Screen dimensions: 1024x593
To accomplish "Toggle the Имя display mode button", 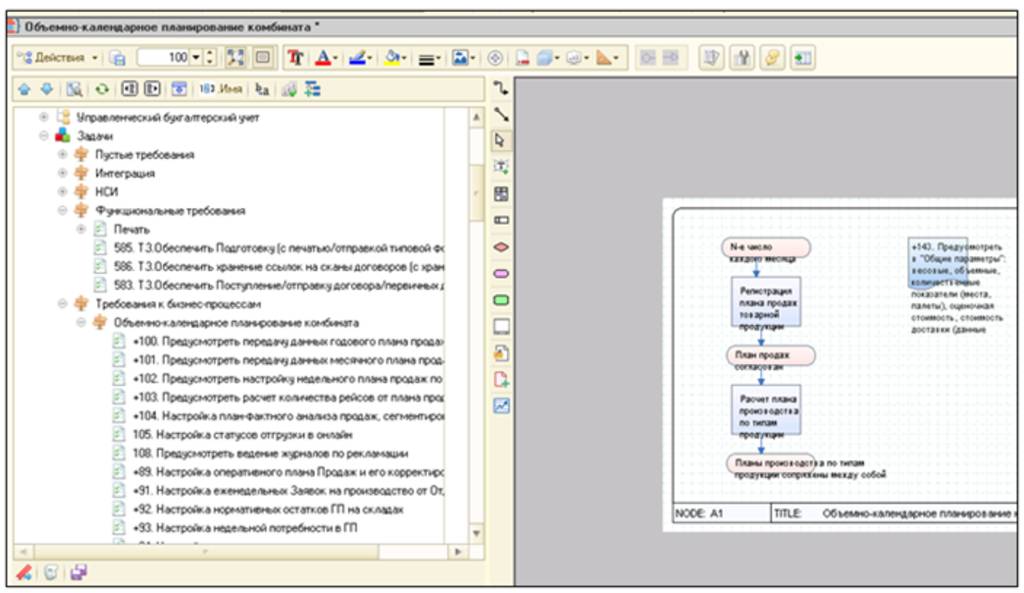I will tap(222, 89).
